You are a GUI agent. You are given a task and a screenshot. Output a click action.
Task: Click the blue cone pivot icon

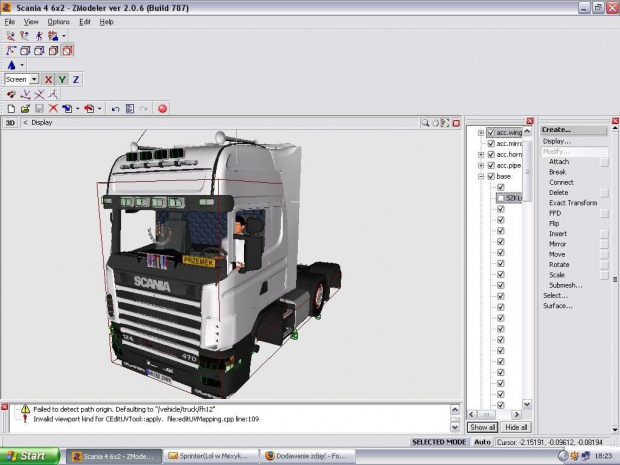(11, 65)
